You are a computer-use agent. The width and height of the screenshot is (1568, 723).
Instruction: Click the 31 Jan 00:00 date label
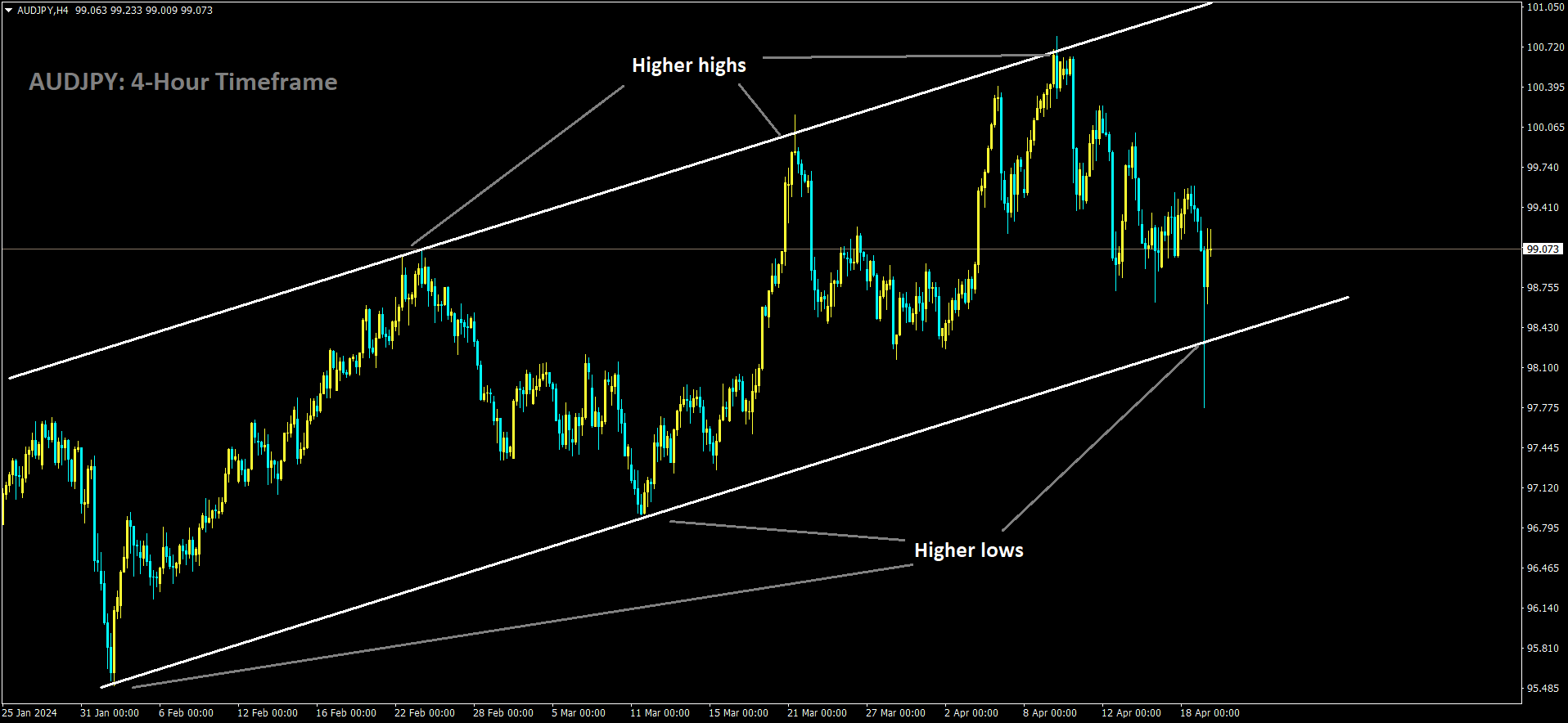point(110,713)
